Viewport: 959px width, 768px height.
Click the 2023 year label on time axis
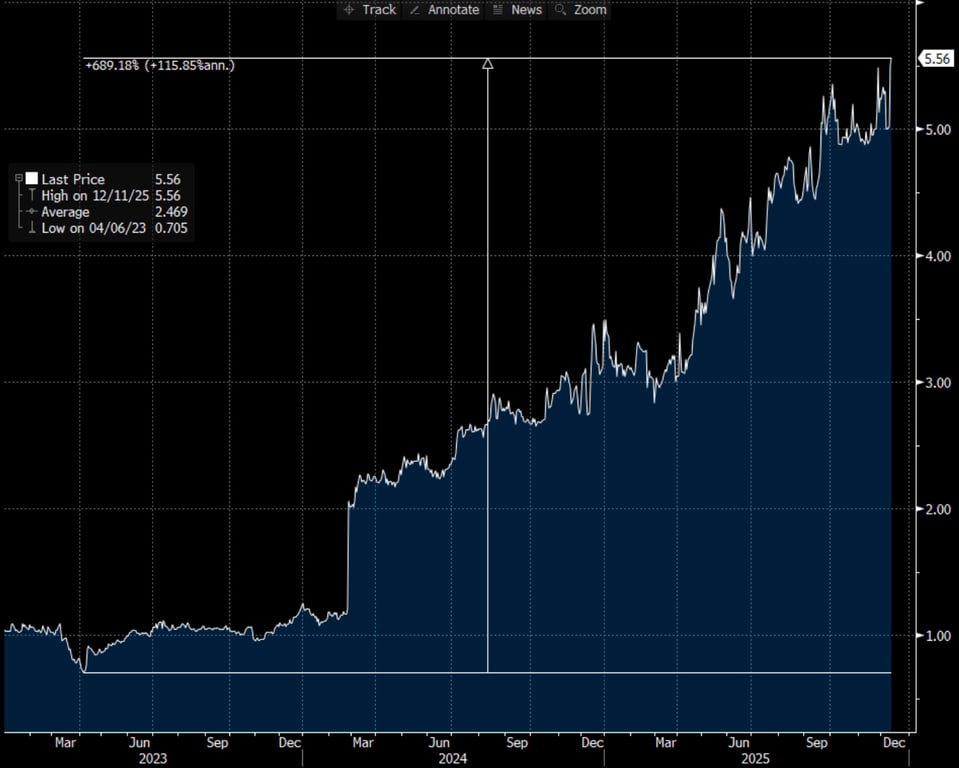(152, 759)
